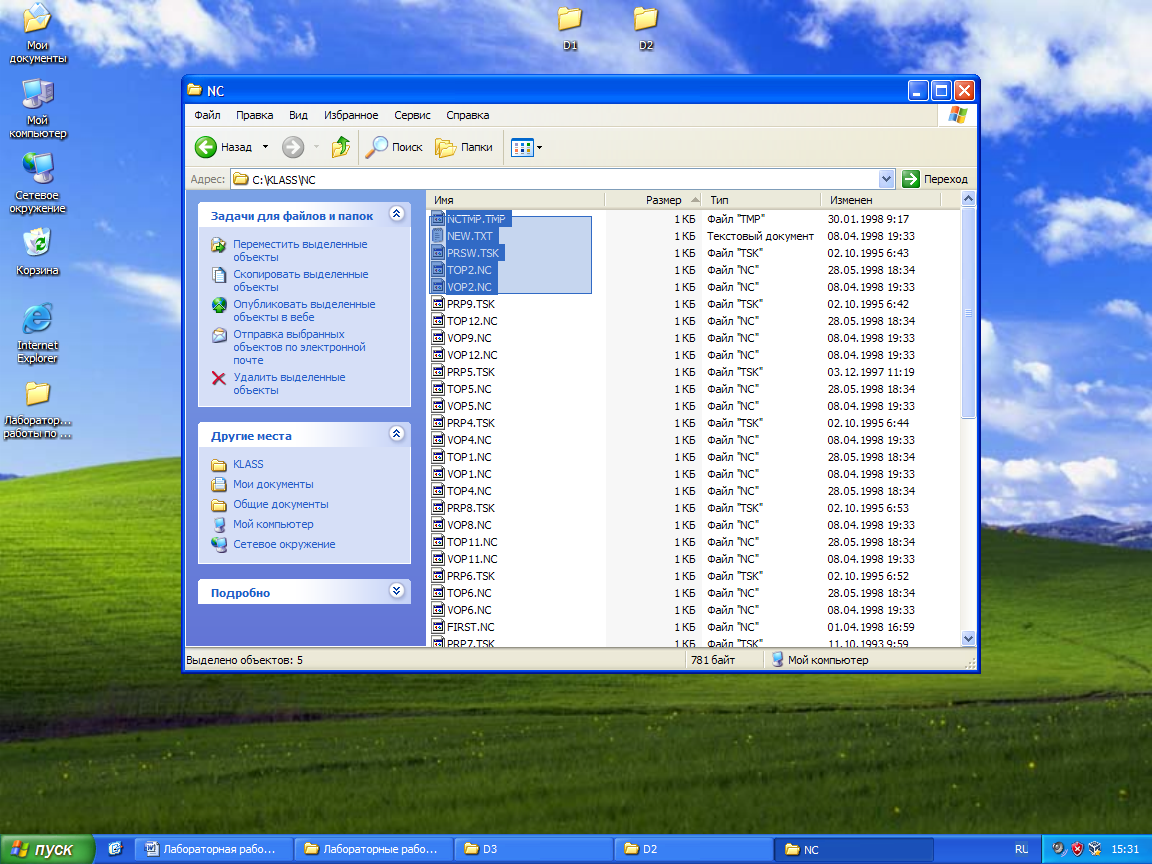The image size is (1152, 864).
Task: Select the PRP5.TSK file icon
Action: click(x=437, y=372)
